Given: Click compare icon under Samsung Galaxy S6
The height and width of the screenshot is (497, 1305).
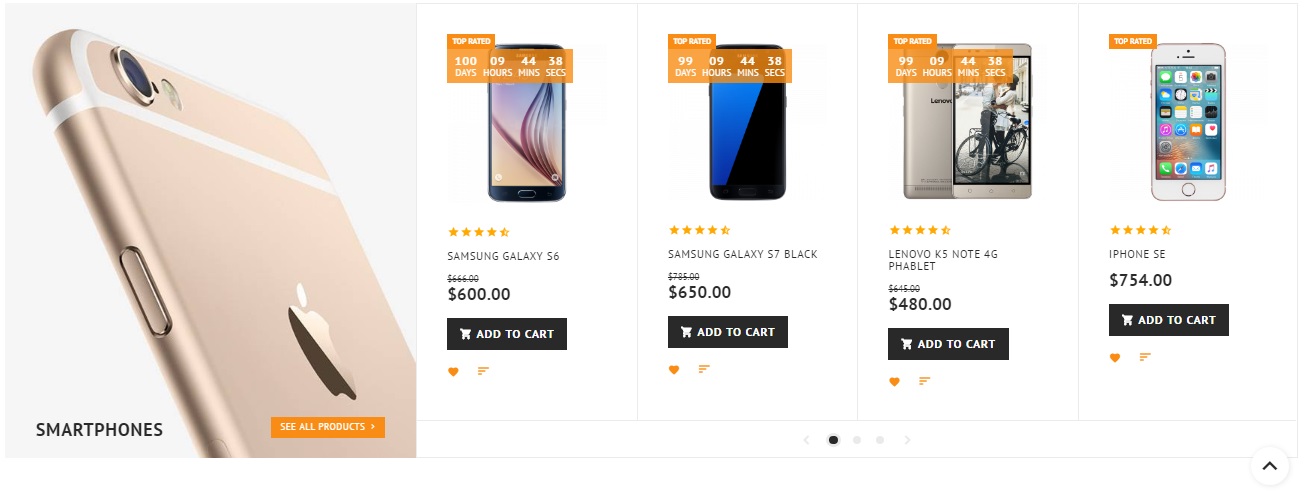Looking at the screenshot, I should pos(483,371).
